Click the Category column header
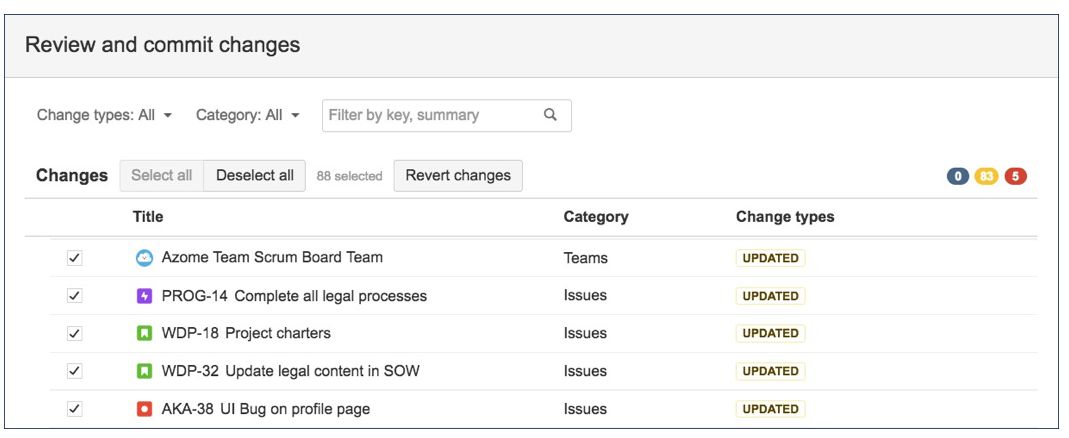1069x438 pixels. [596, 217]
